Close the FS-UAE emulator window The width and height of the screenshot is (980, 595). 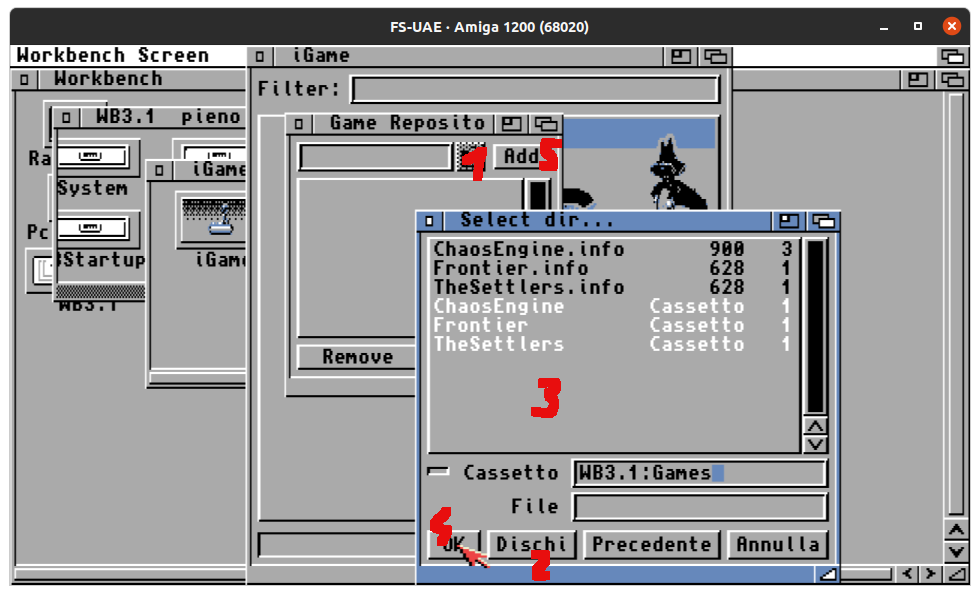click(x=951, y=26)
